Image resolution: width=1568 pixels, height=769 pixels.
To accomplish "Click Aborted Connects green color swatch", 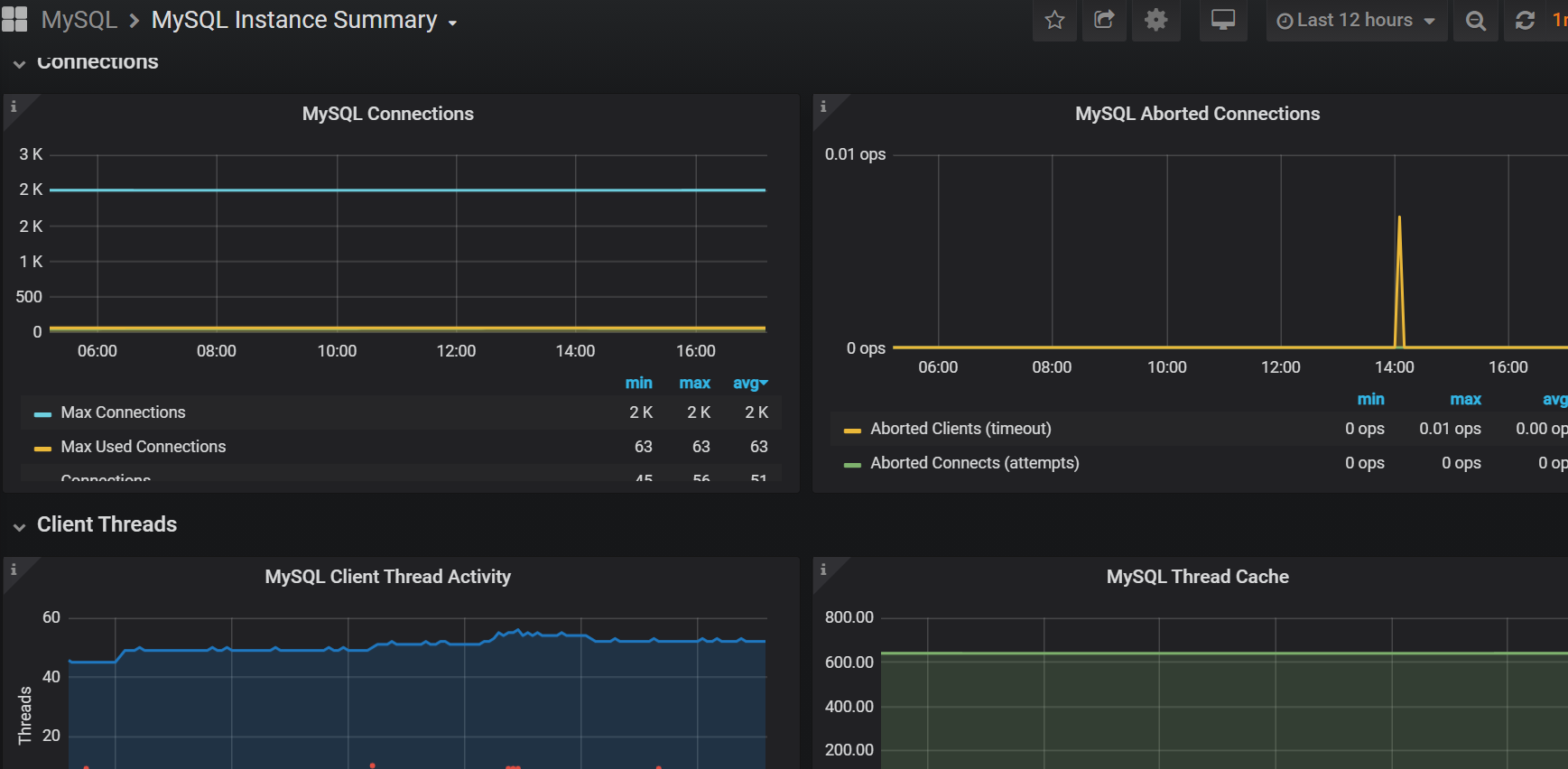I will (852, 465).
